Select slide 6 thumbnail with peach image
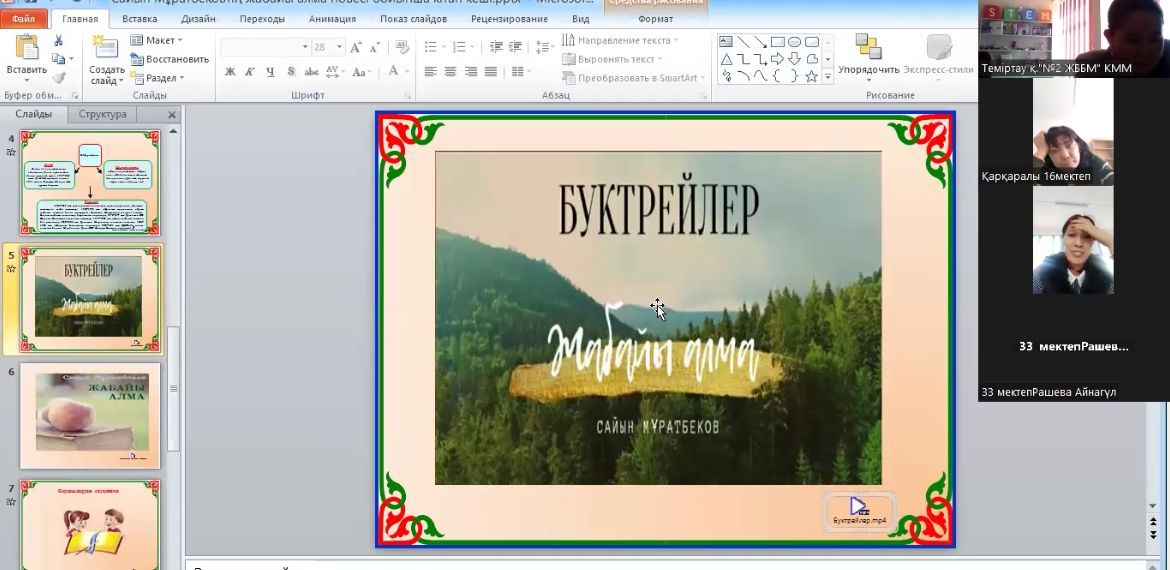 pos(90,415)
